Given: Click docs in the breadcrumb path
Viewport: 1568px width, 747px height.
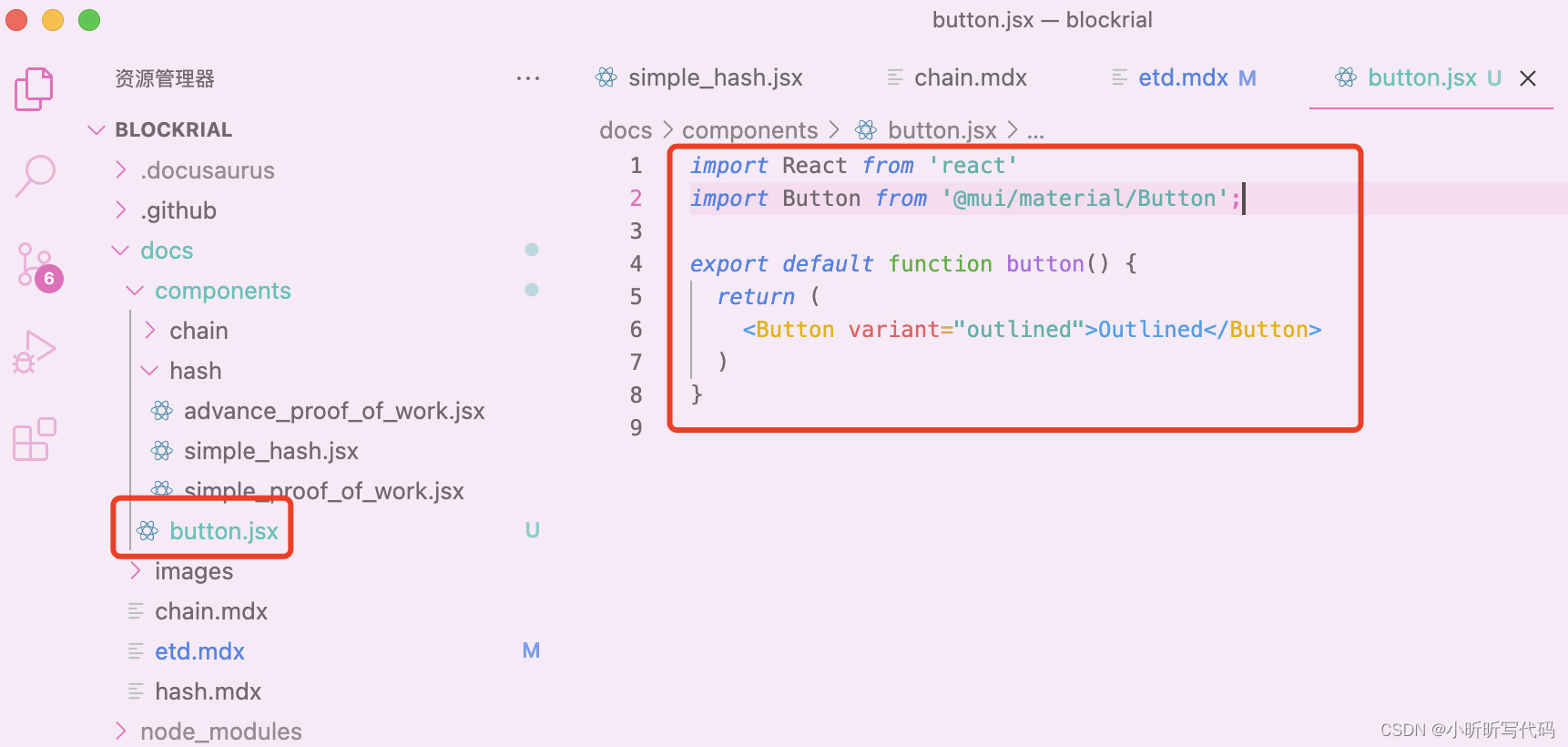Looking at the screenshot, I should click(x=626, y=130).
